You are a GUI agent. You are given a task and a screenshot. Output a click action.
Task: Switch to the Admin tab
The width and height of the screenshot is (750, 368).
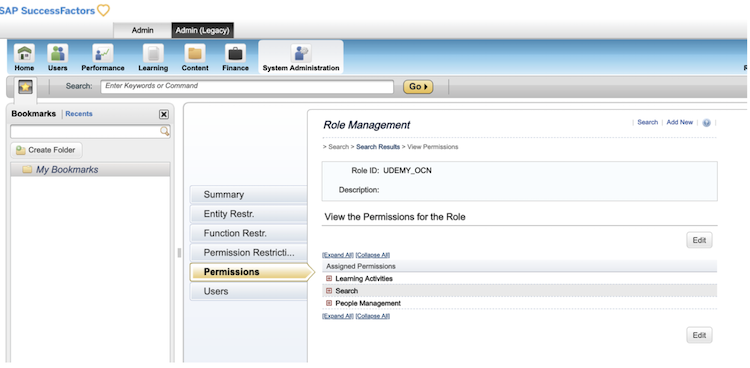click(143, 30)
